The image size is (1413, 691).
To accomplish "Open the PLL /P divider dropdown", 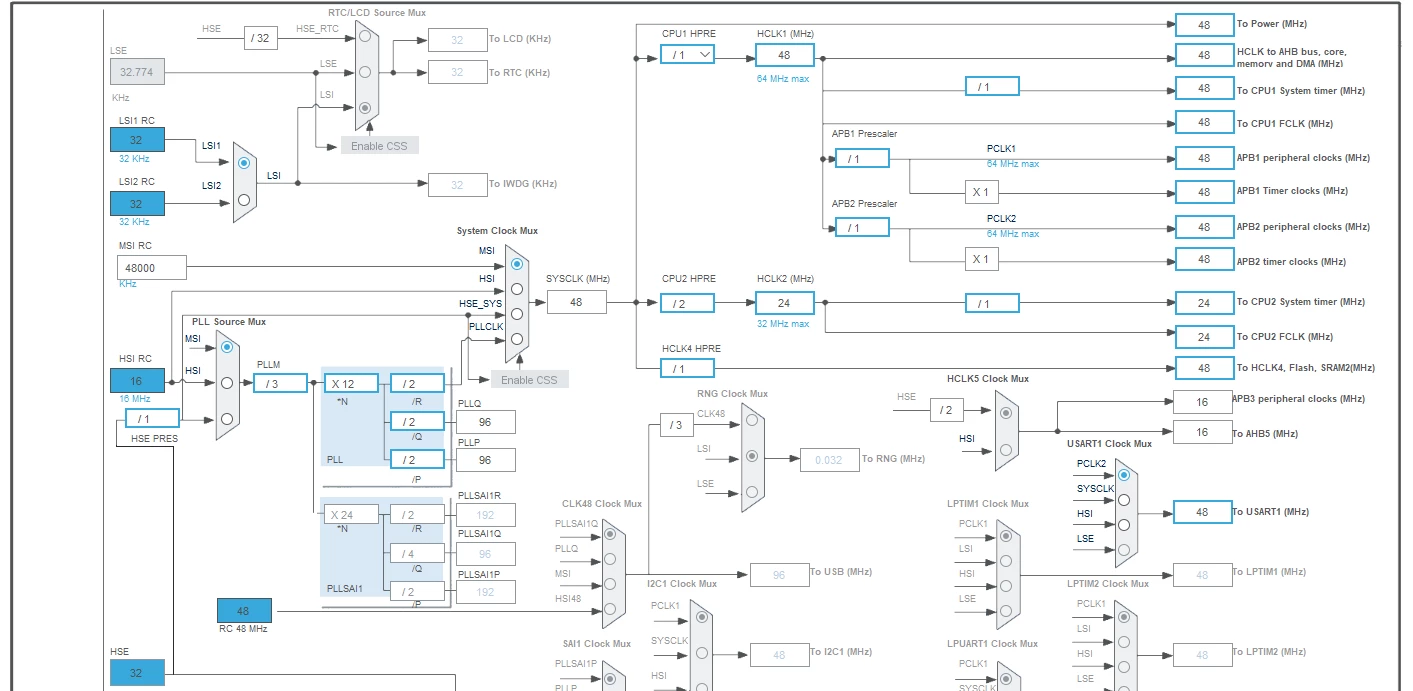I will point(417,460).
